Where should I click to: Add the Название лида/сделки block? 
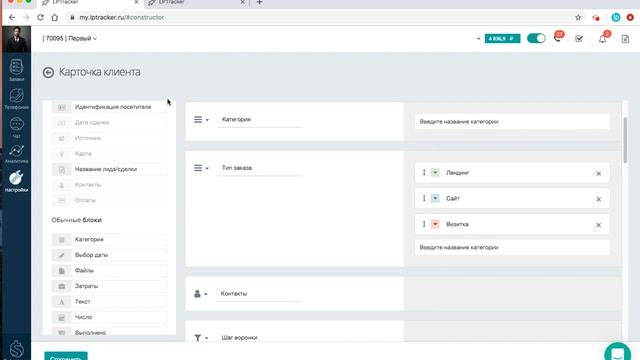point(109,169)
